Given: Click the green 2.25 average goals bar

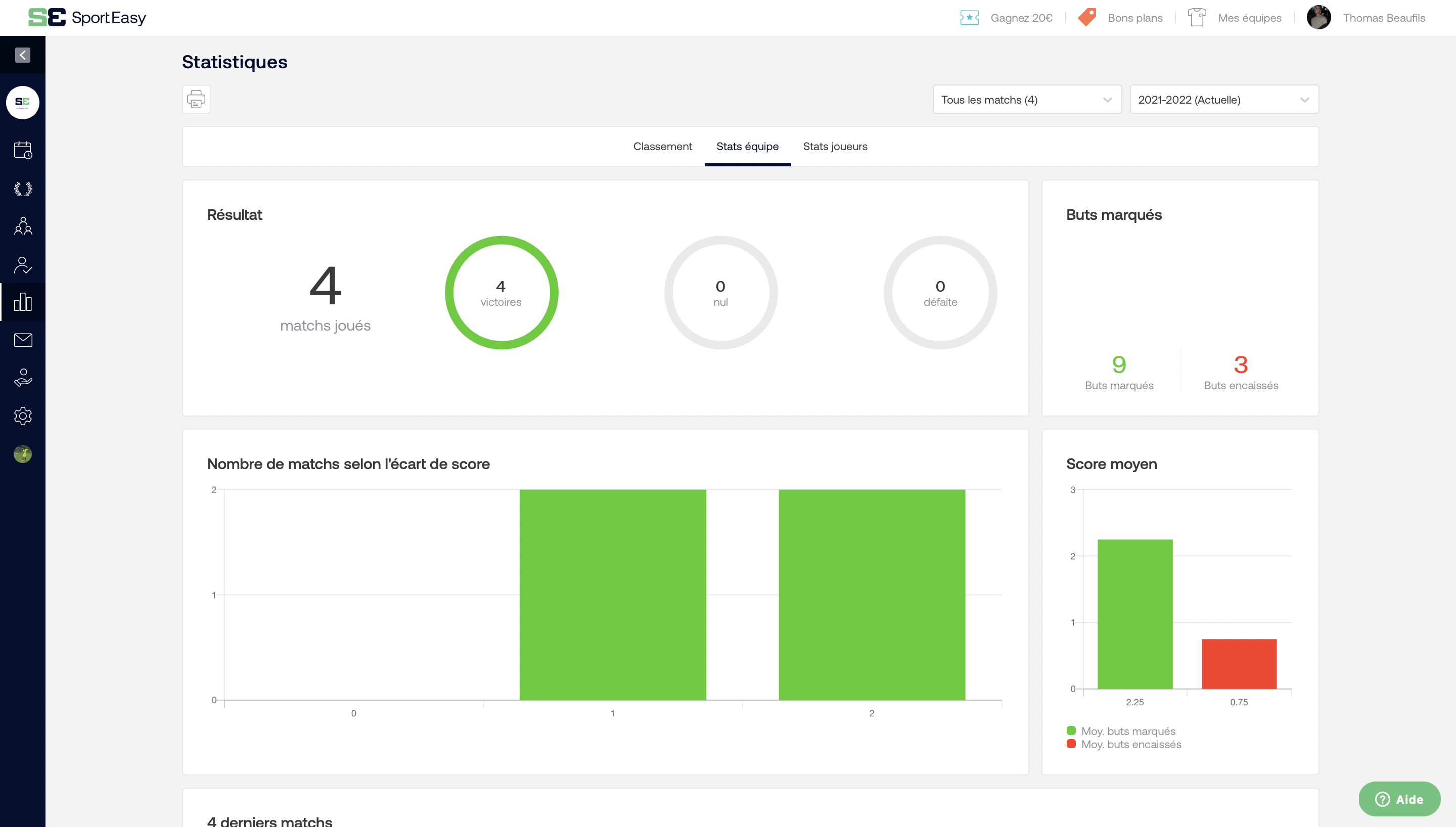Looking at the screenshot, I should (1134, 614).
